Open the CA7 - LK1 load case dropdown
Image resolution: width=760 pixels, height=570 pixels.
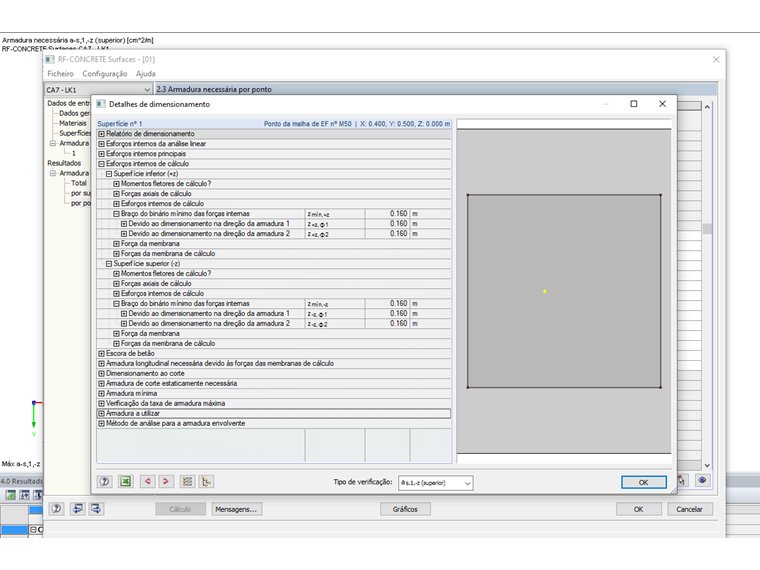pos(98,90)
